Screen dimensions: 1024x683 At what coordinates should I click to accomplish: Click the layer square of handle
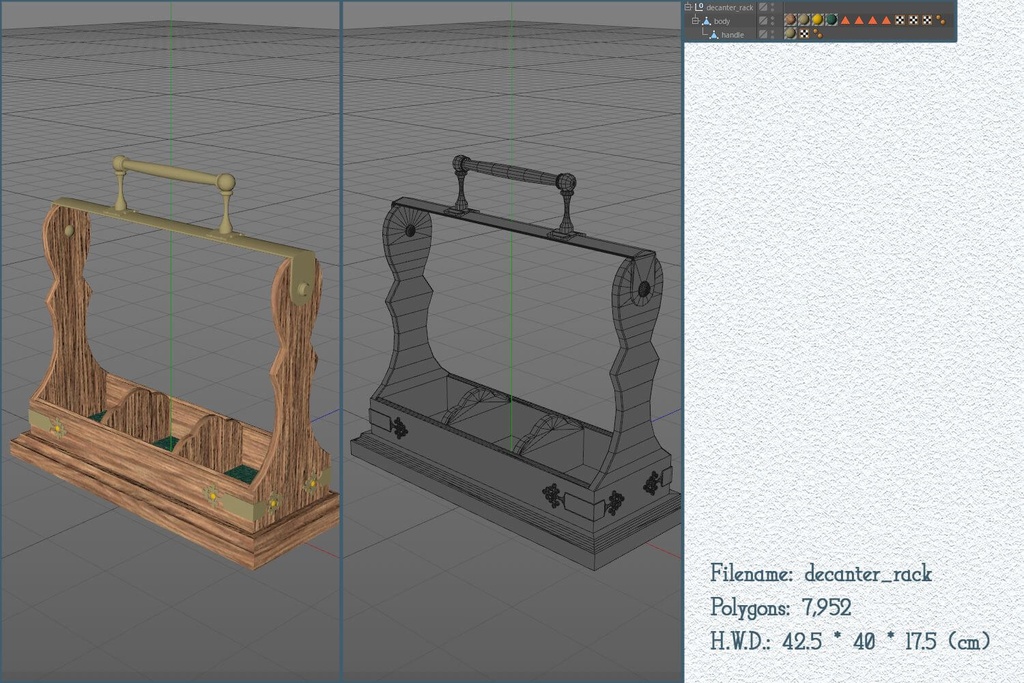763,34
